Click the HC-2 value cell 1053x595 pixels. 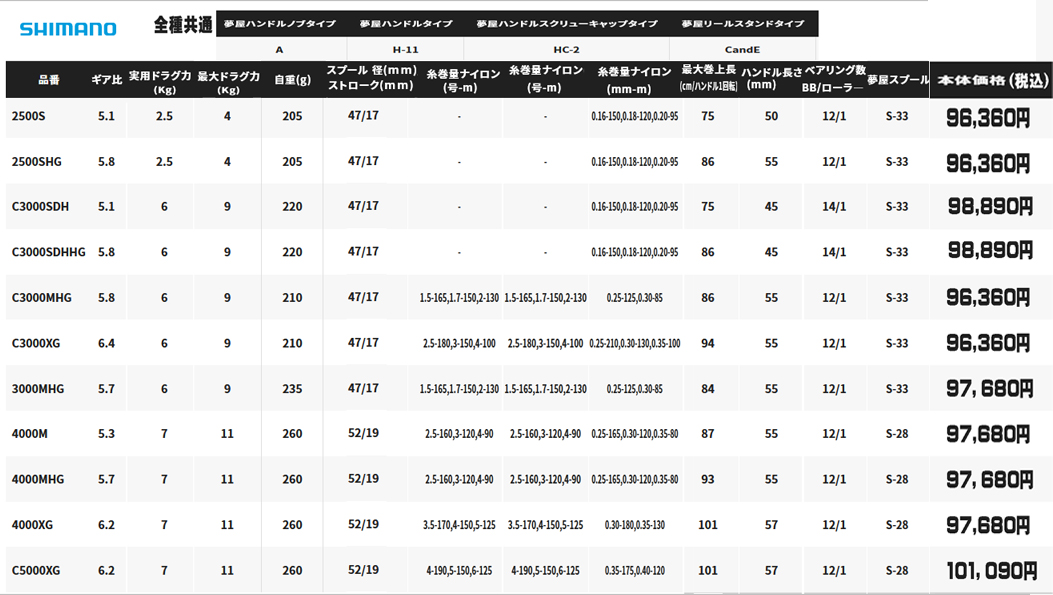(567, 48)
